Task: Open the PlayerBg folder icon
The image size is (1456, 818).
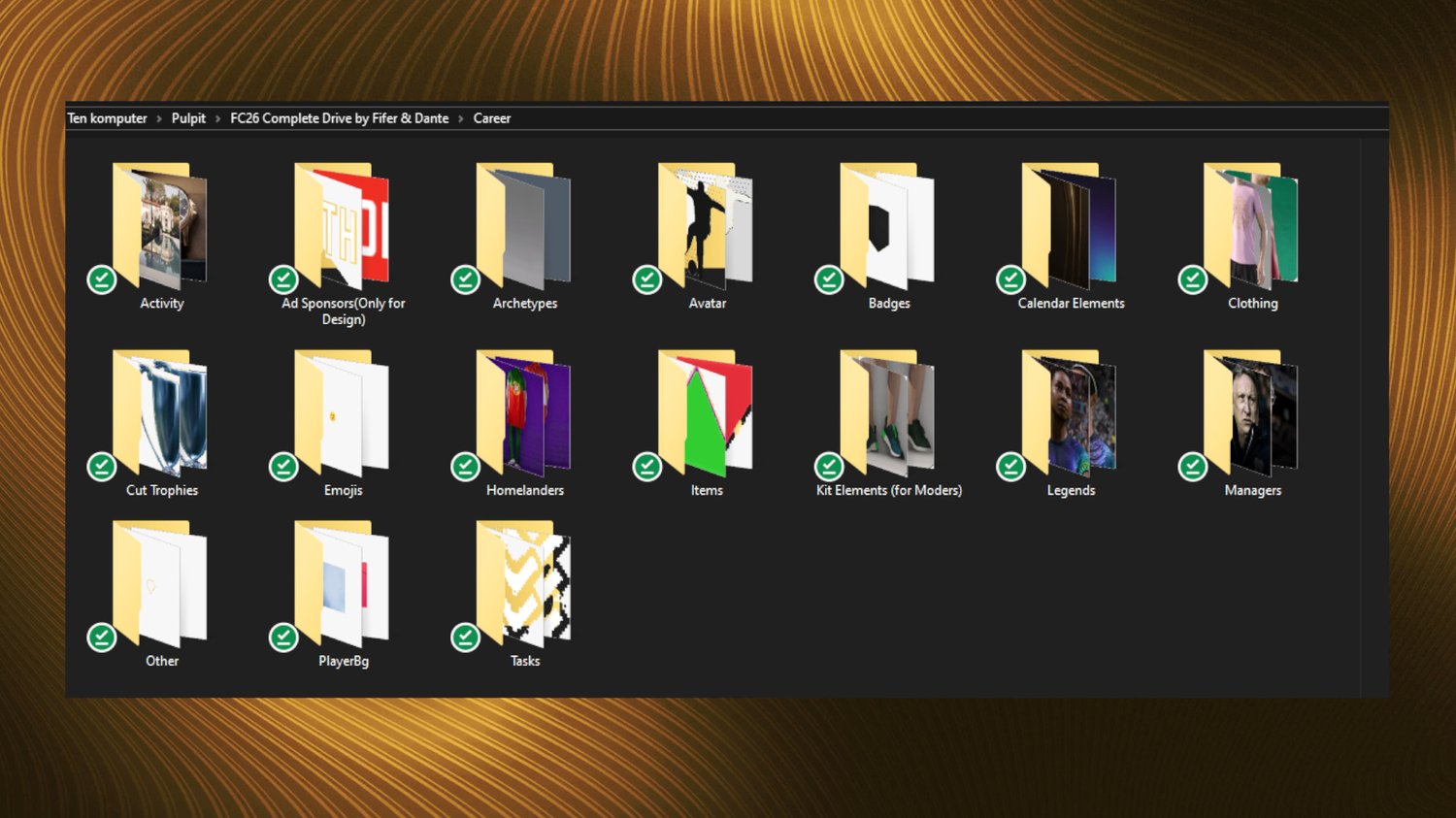Action: click(x=342, y=585)
